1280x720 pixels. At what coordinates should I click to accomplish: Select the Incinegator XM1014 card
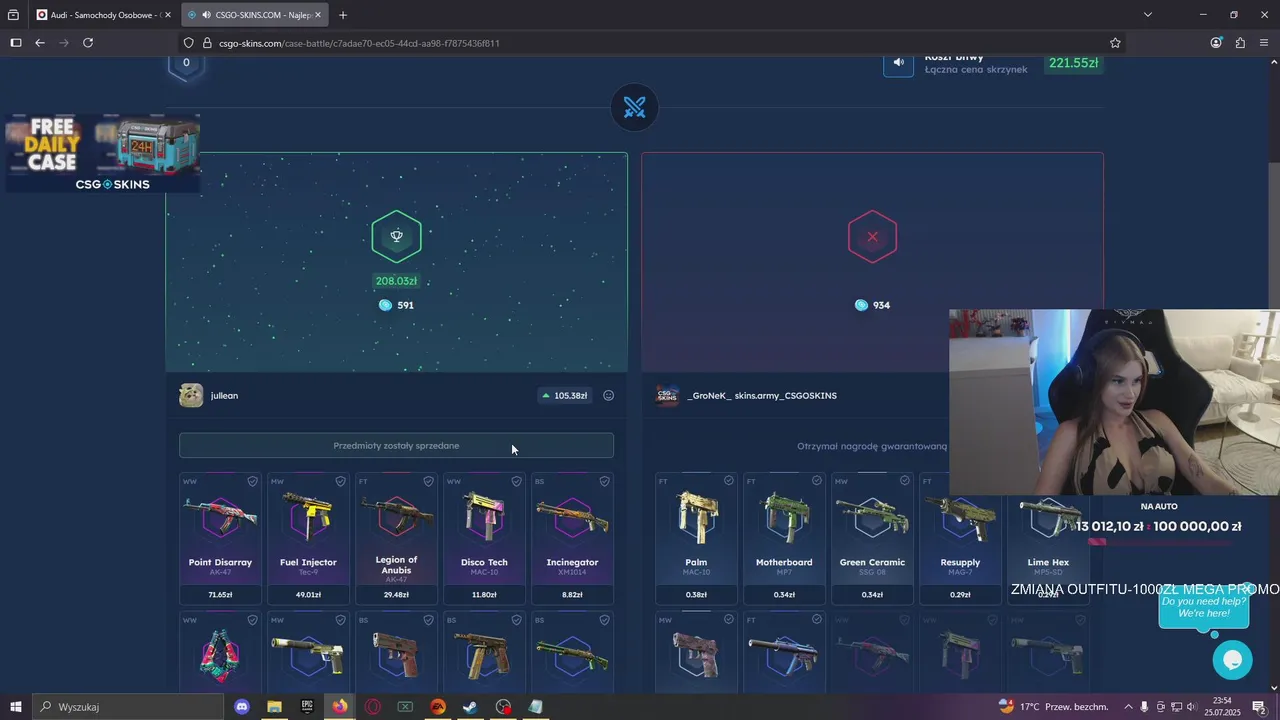pyautogui.click(x=572, y=539)
